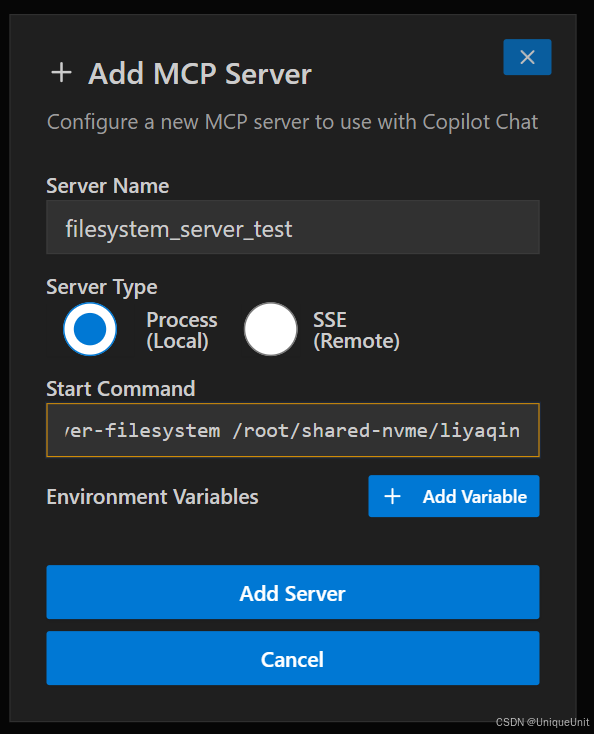Click the Process (Local) label text
This screenshot has width=594, height=734.
pos(182,330)
